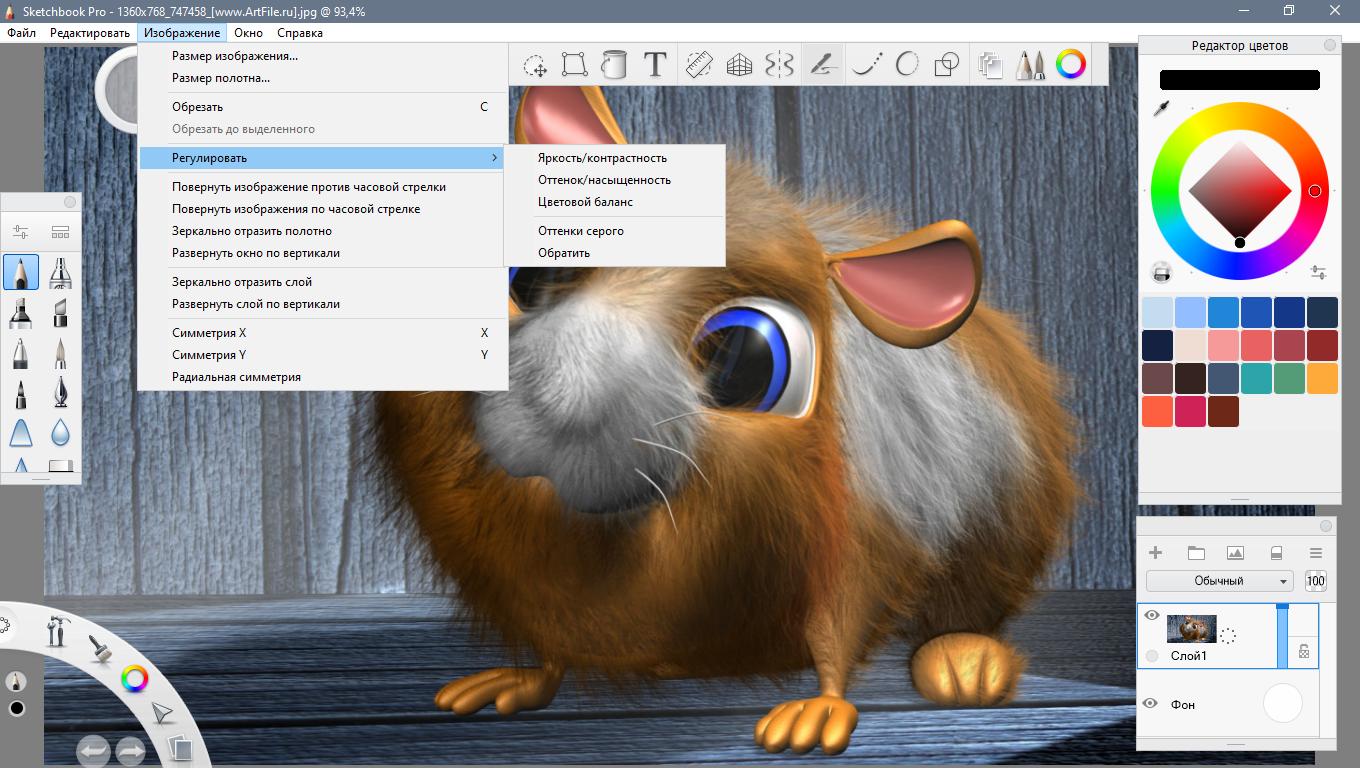Toggle visibility of Фон layer
Screen dimensions: 1360x768
1150,704
